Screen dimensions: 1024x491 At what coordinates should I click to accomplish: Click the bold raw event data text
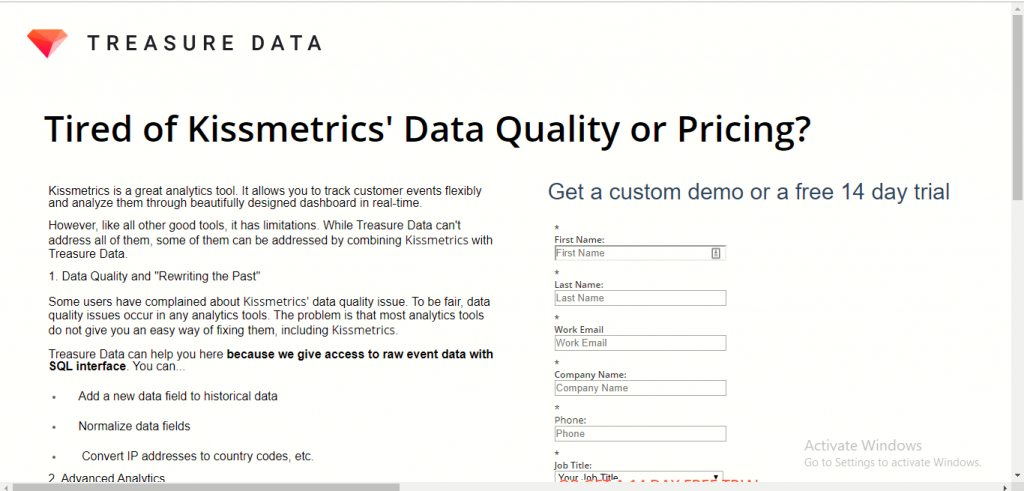[x=360, y=355]
